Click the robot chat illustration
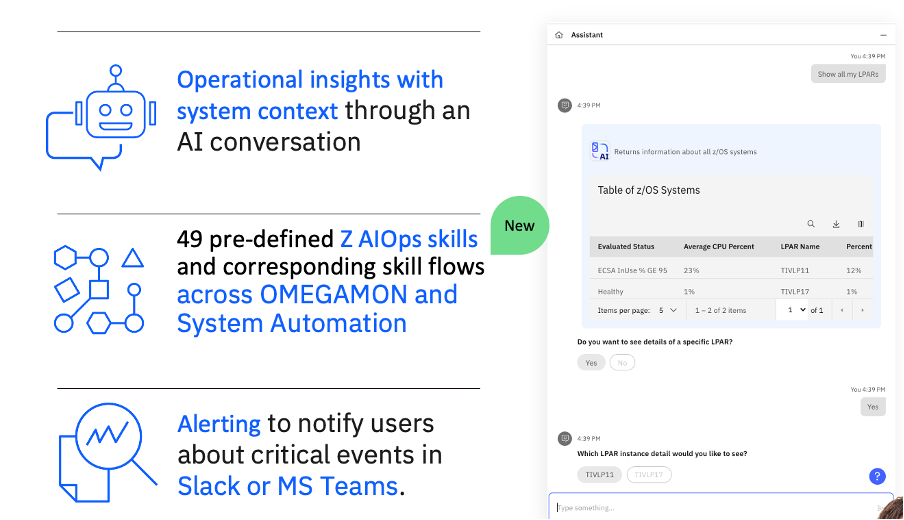Image resolution: width=904 pixels, height=520 pixels. pos(101,117)
